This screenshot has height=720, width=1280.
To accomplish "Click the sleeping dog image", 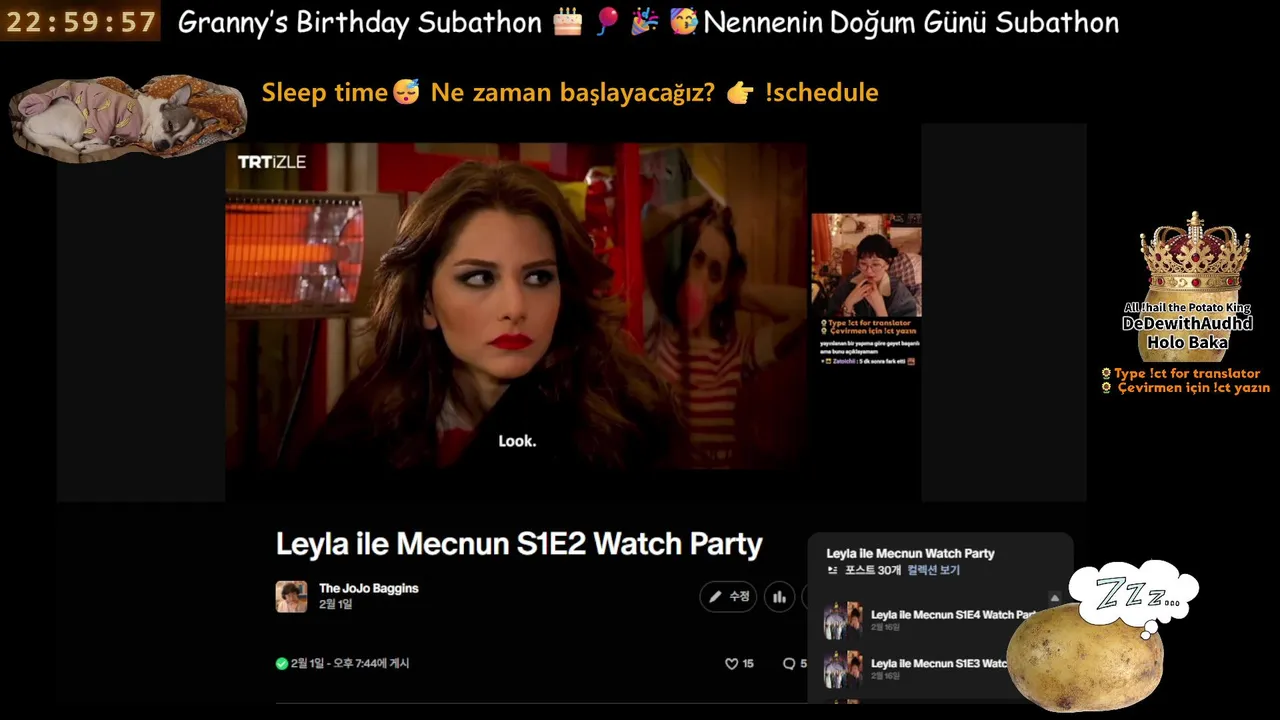I will (x=128, y=118).
